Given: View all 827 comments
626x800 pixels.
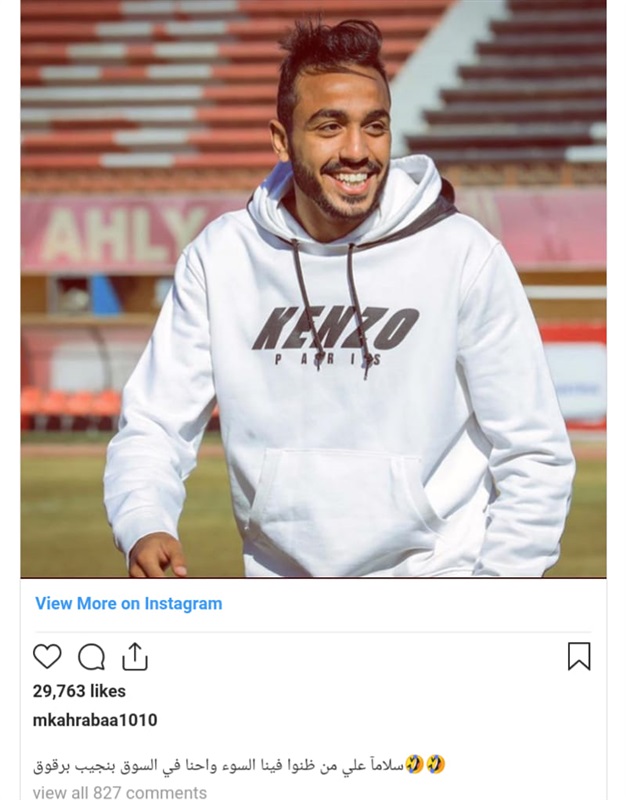Looking at the screenshot, I should (x=119, y=792).
